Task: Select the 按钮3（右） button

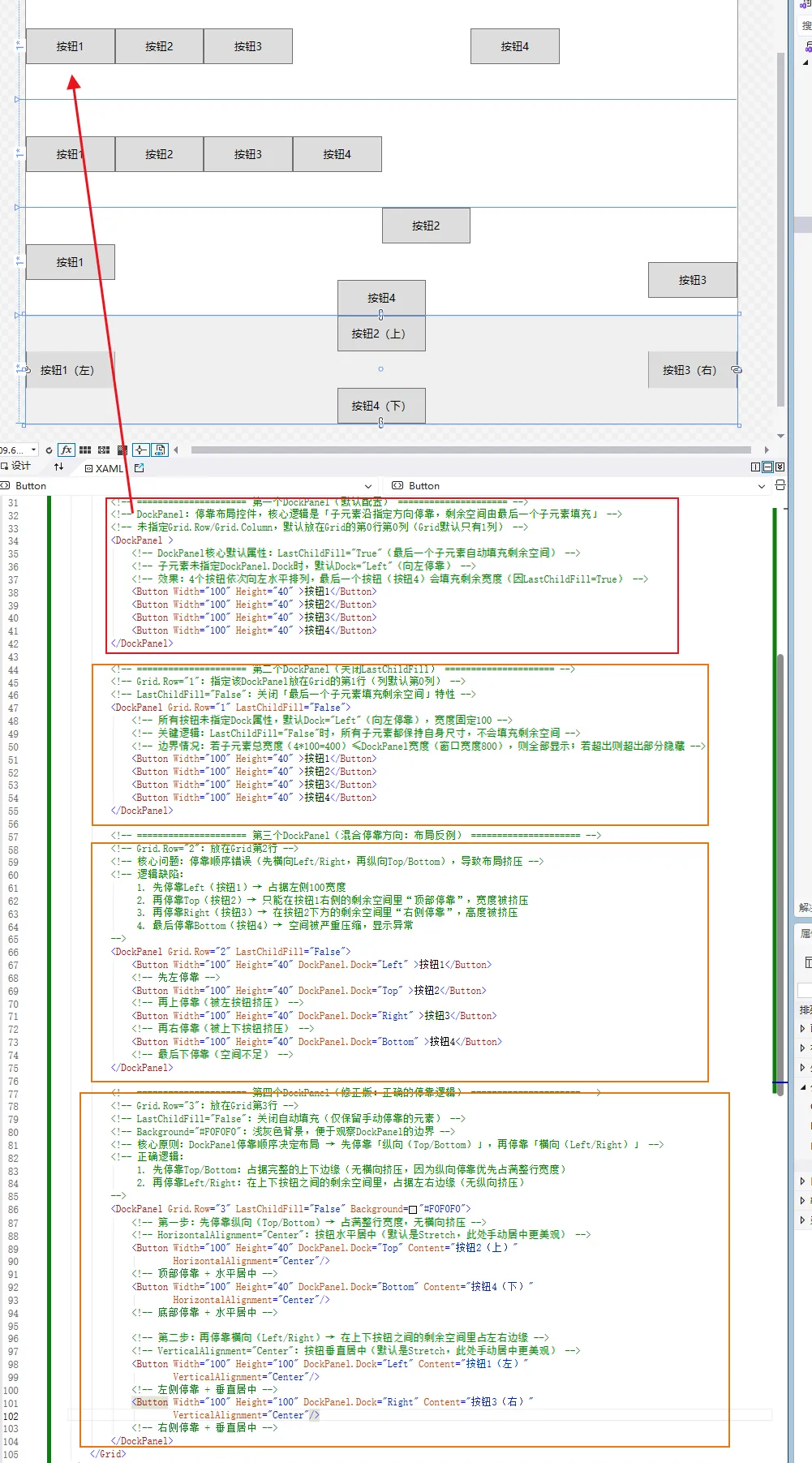Action: click(692, 370)
